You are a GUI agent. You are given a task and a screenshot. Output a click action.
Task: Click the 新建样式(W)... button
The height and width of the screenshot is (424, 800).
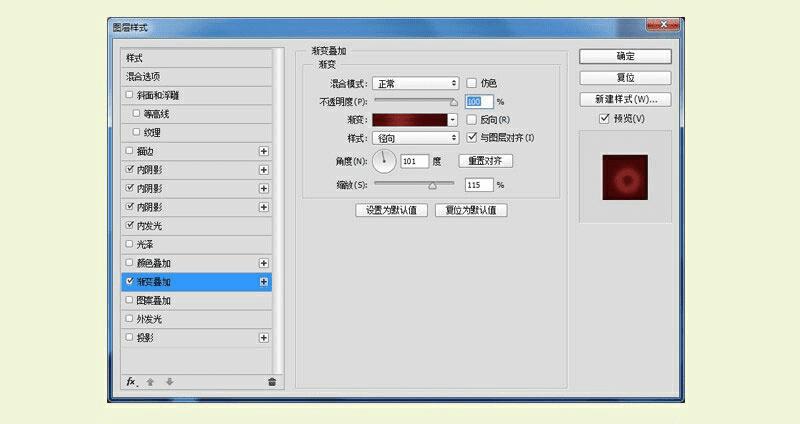click(x=625, y=99)
